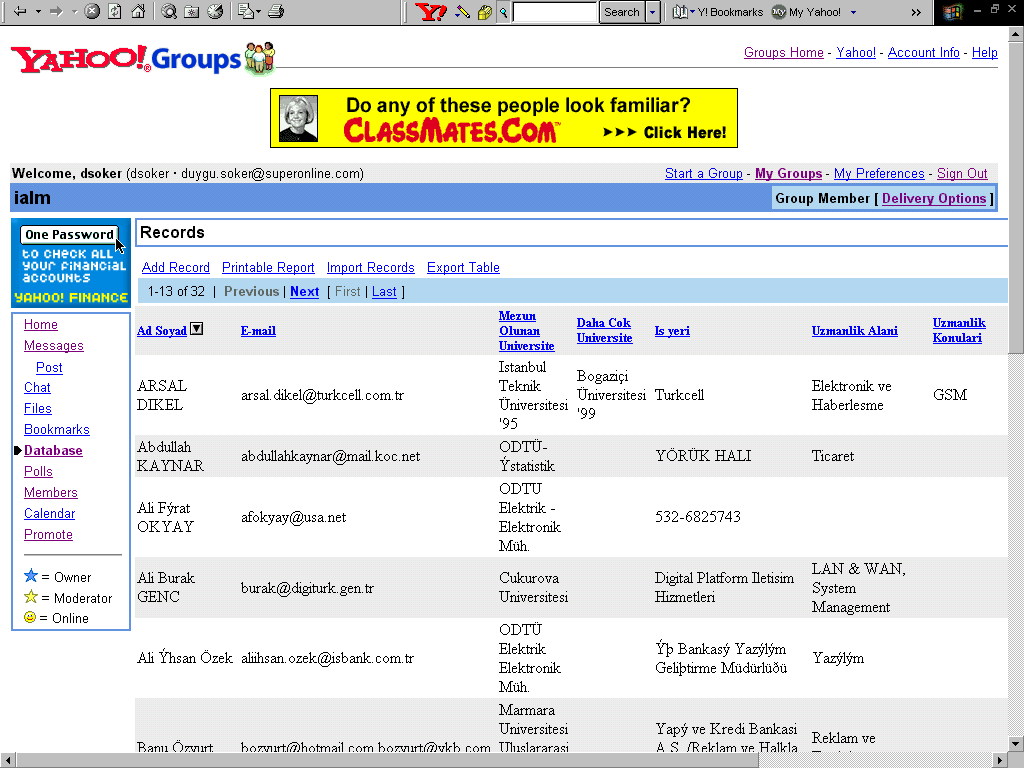1024x768 pixels.
Task: Open Promote in the group sidebar
Action: (48, 534)
